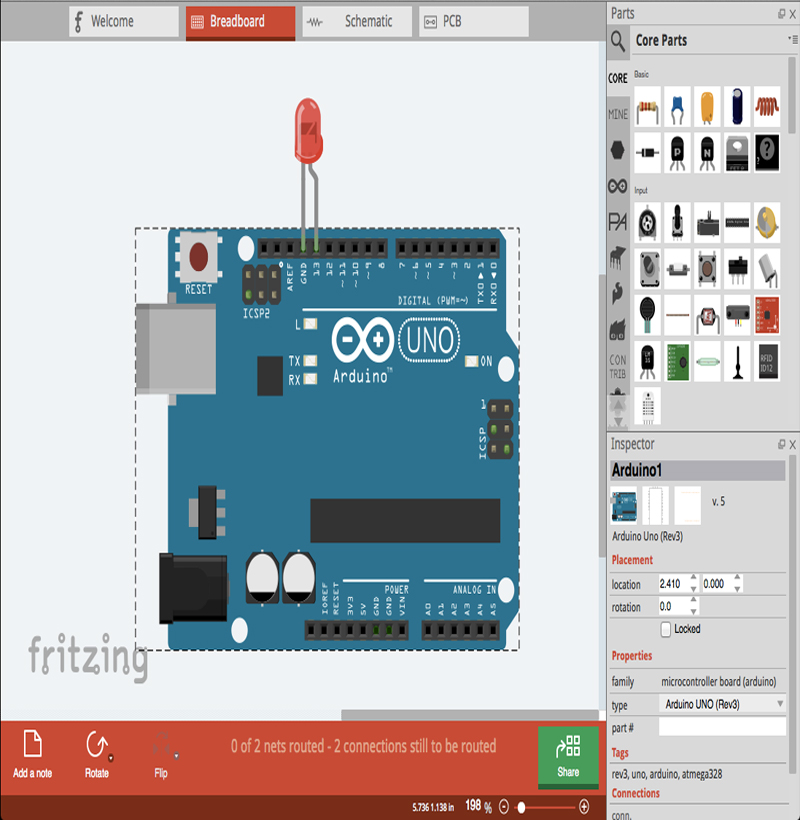Click the Flip button in bottom toolbar

click(x=160, y=750)
